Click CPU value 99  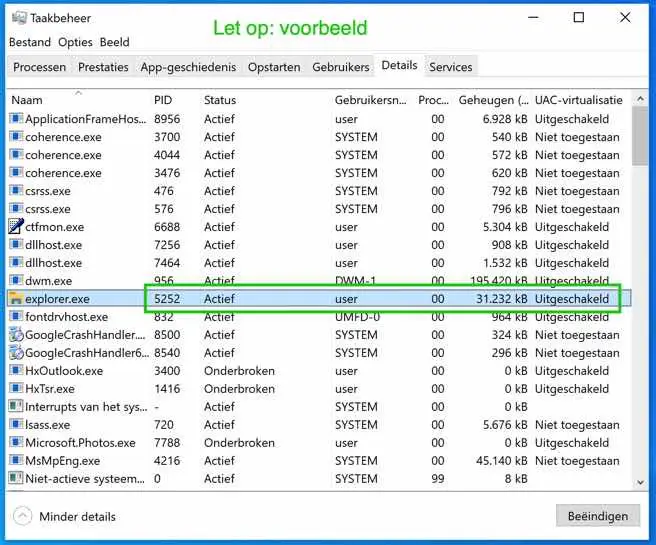click(438, 479)
